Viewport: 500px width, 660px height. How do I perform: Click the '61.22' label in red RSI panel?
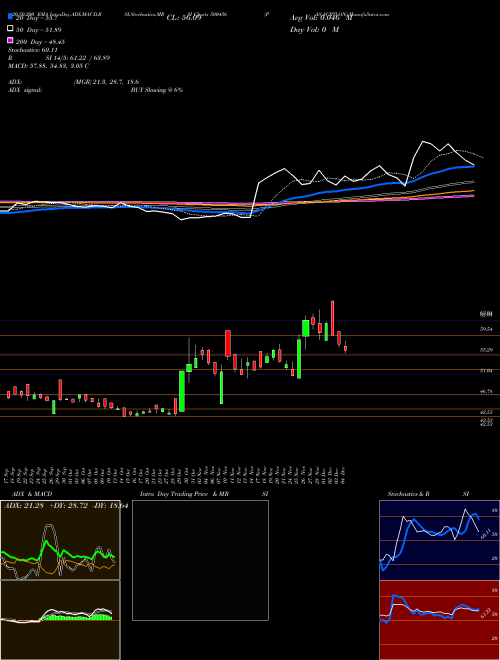pyautogui.click(x=484, y=614)
